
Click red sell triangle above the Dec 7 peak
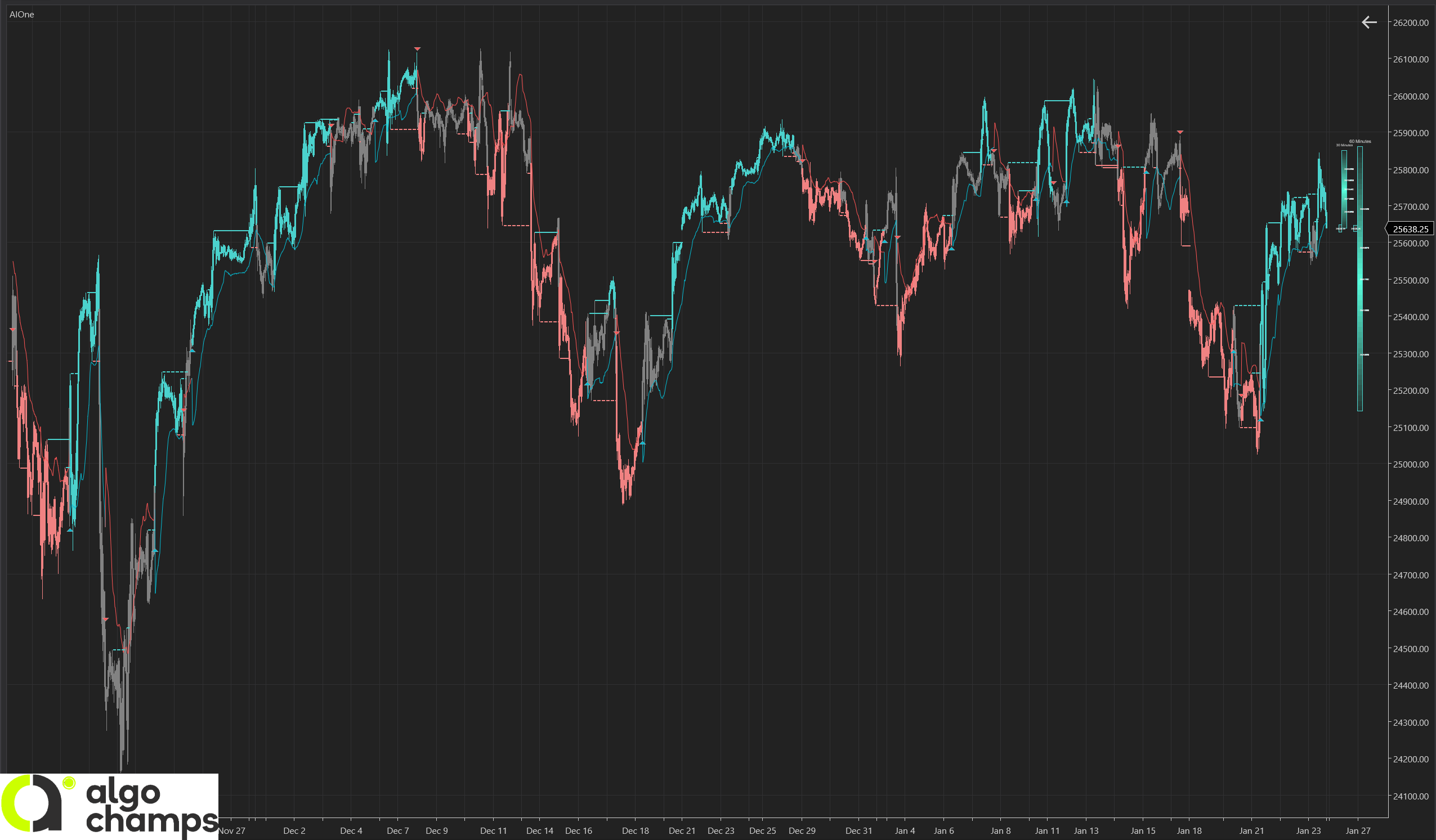pyautogui.click(x=417, y=49)
